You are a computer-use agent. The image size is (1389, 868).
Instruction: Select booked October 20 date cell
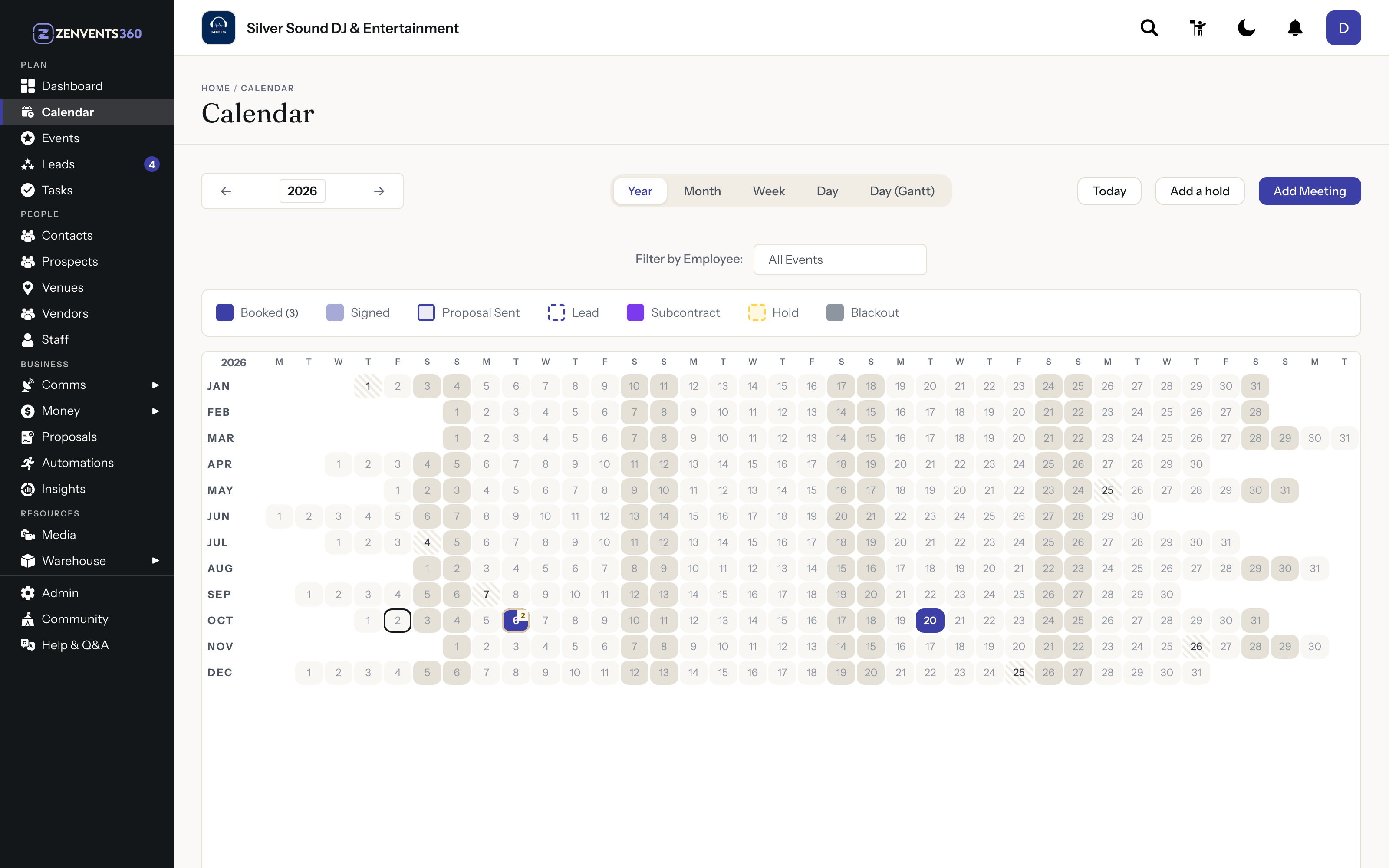point(930,620)
